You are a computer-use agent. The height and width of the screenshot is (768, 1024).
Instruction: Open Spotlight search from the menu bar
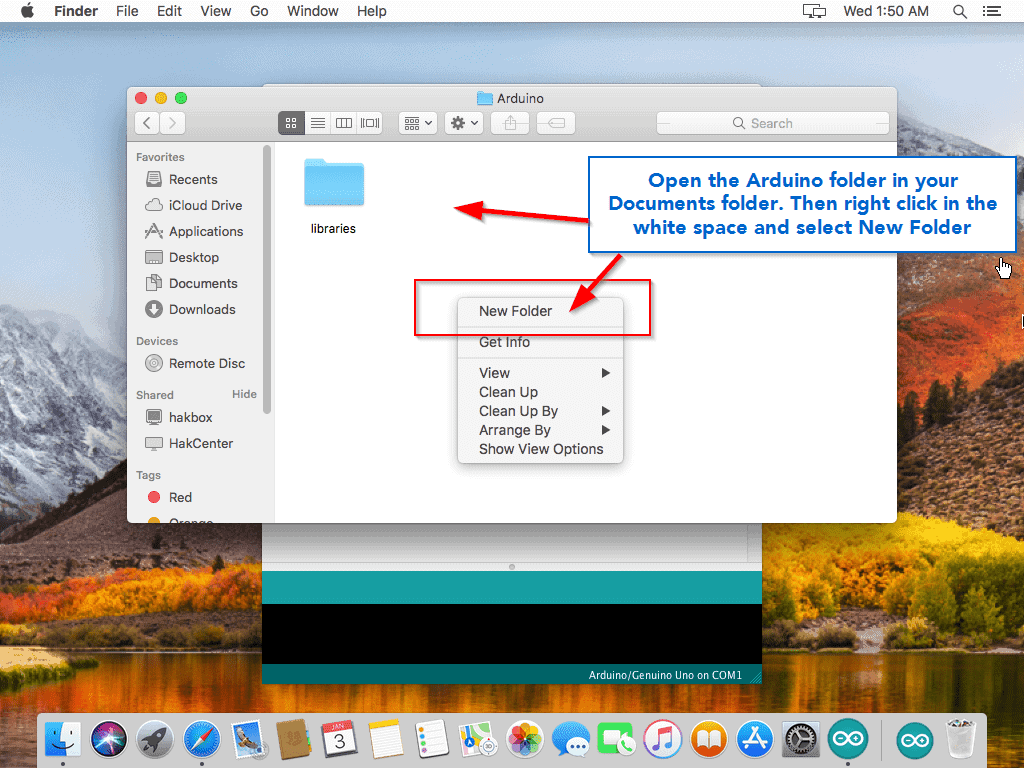pyautogui.click(x=960, y=11)
